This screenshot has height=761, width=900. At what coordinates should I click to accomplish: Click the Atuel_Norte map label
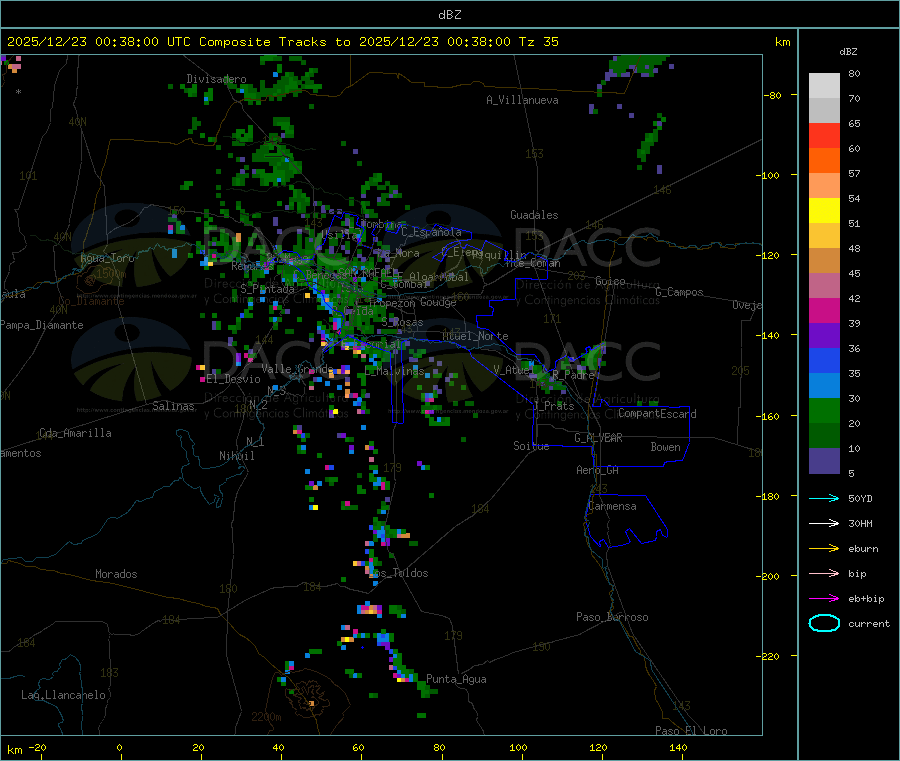[475, 336]
